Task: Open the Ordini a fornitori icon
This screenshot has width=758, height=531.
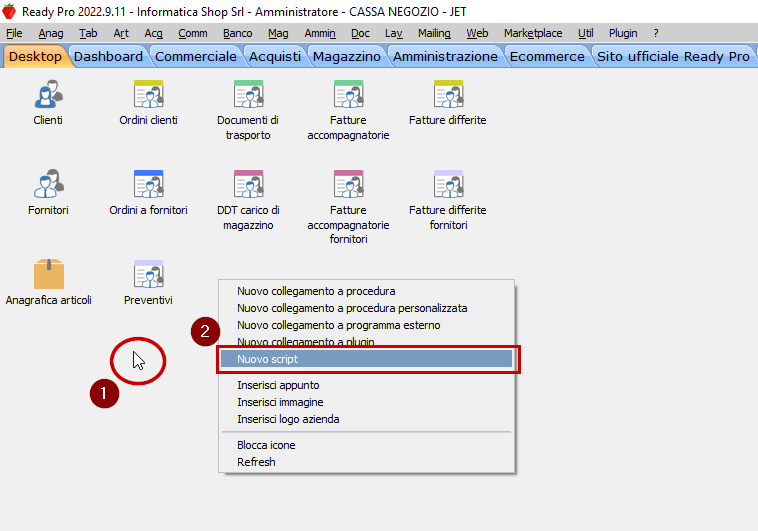Action: pos(148,184)
